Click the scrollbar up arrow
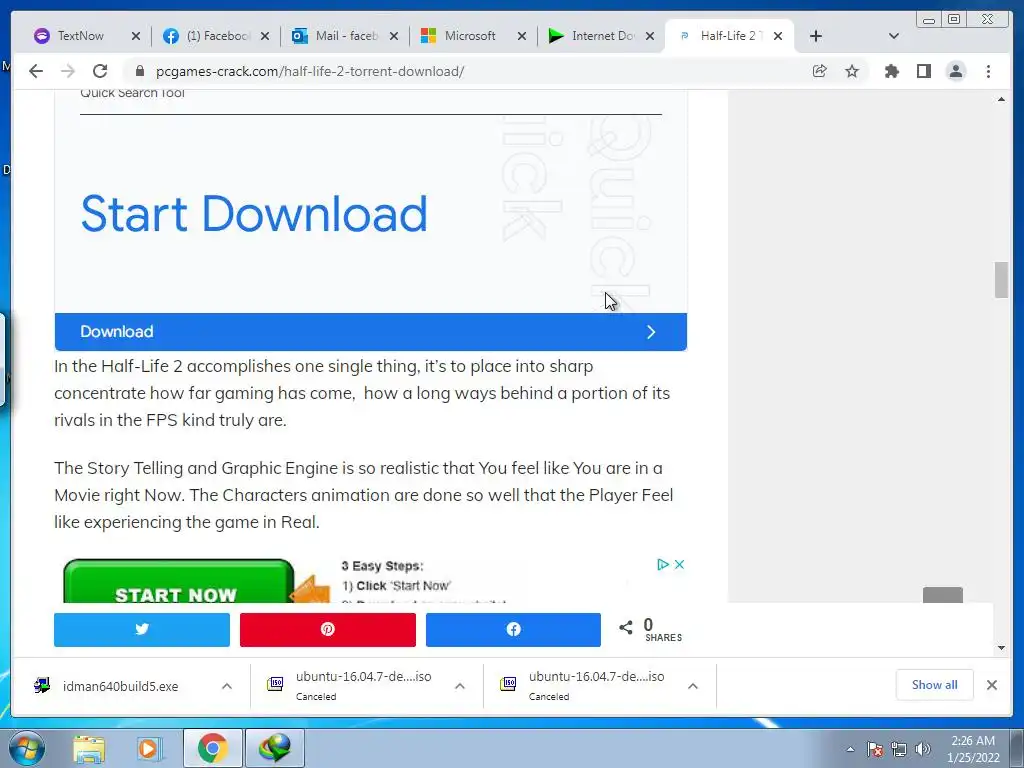This screenshot has width=1024, height=768. 1001,99
